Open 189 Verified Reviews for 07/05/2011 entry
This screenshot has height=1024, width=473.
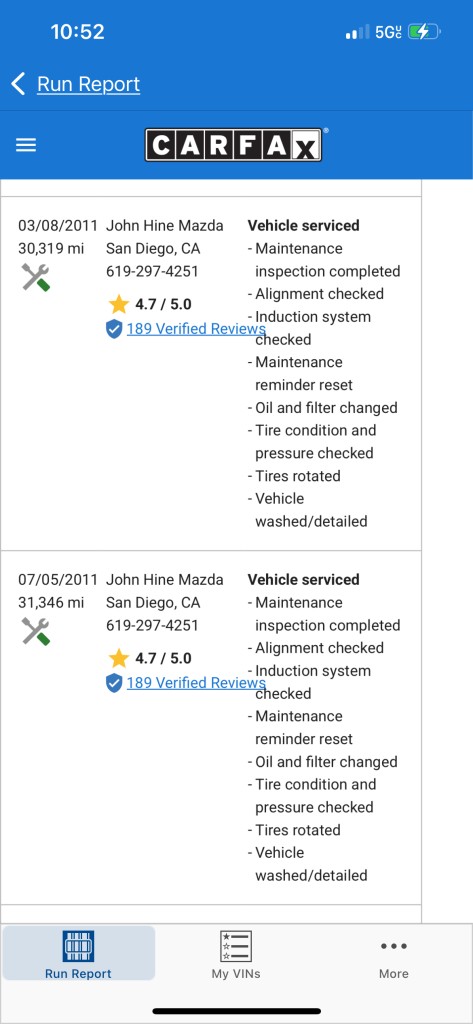196,682
